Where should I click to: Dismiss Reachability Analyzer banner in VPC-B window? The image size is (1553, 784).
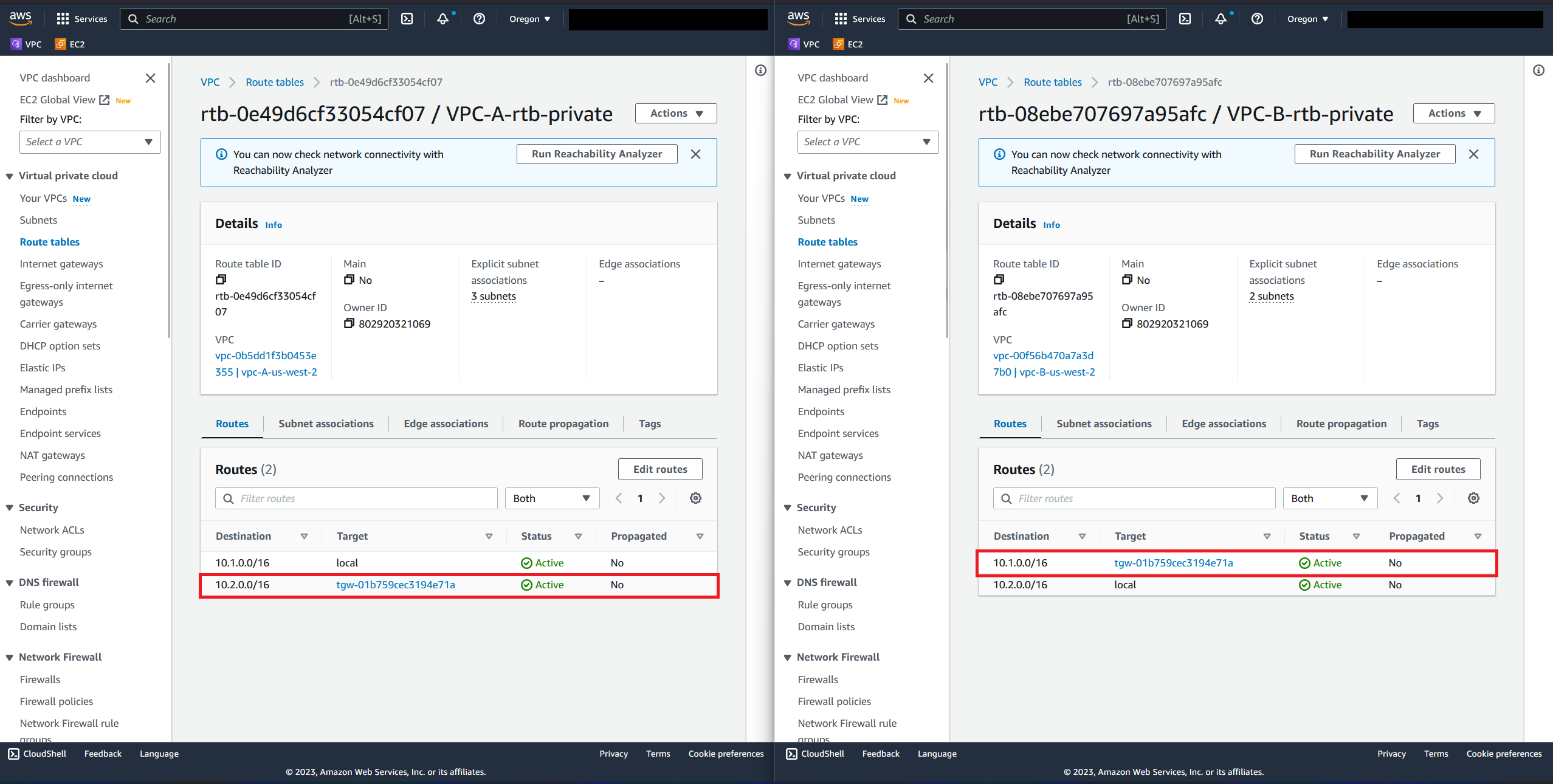[x=1473, y=154]
